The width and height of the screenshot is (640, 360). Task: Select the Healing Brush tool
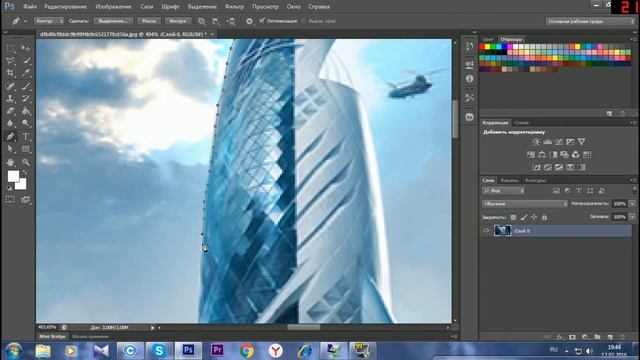pyautogui.click(x=10, y=86)
